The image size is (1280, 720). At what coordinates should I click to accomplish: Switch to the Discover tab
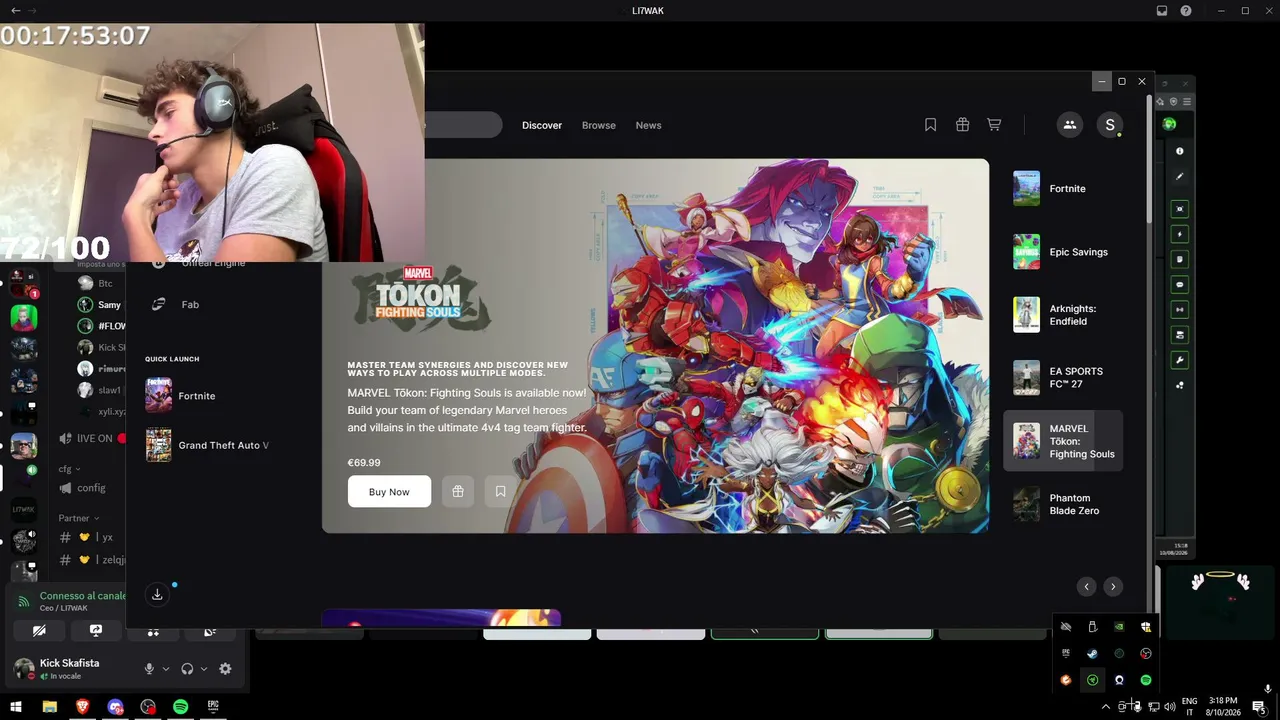[542, 125]
